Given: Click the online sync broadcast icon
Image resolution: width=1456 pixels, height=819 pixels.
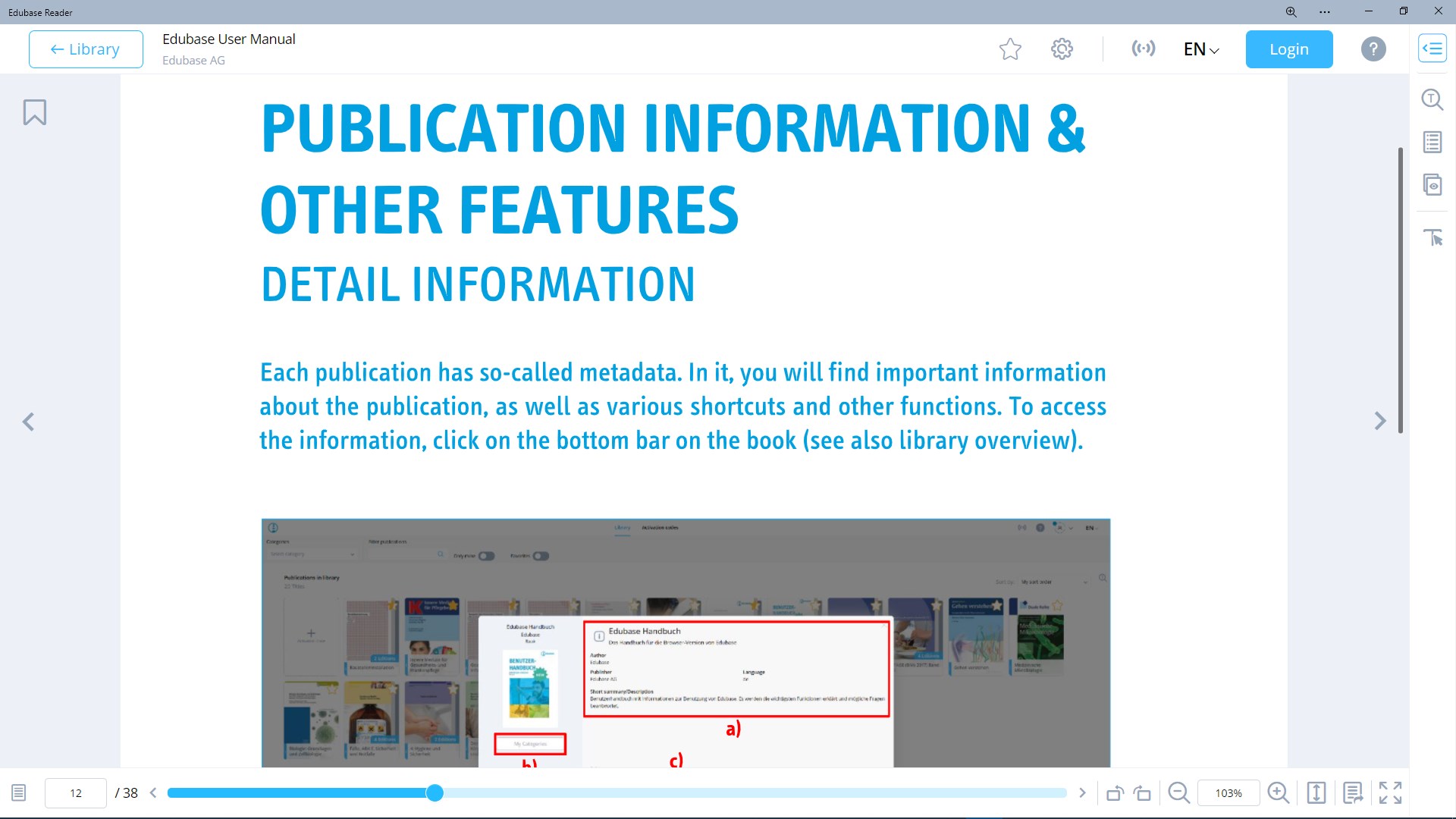Looking at the screenshot, I should [x=1143, y=49].
